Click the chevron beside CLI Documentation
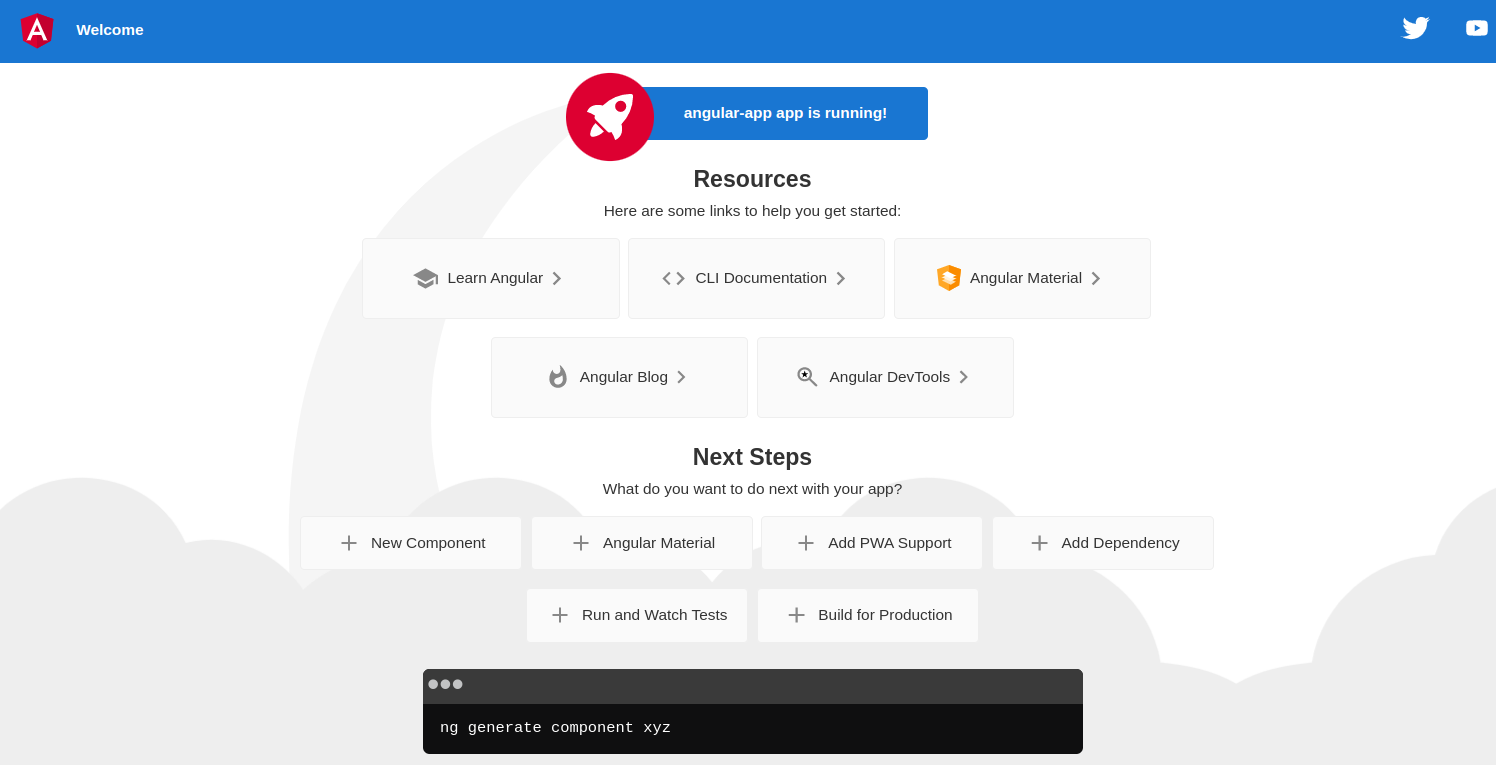The height and width of the screenshot is (765, 1496). tap(841, 278)
